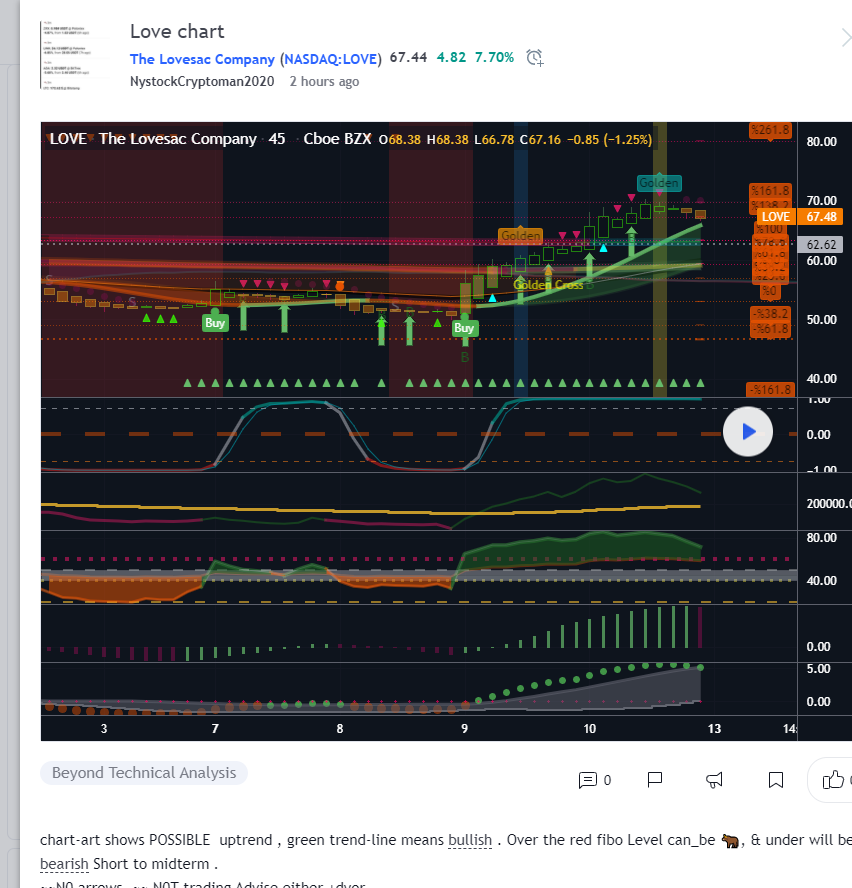The image size is (852, 888).
Task: Click the orange LOVE 67.48 price tag
Action: tap(800, 217)
